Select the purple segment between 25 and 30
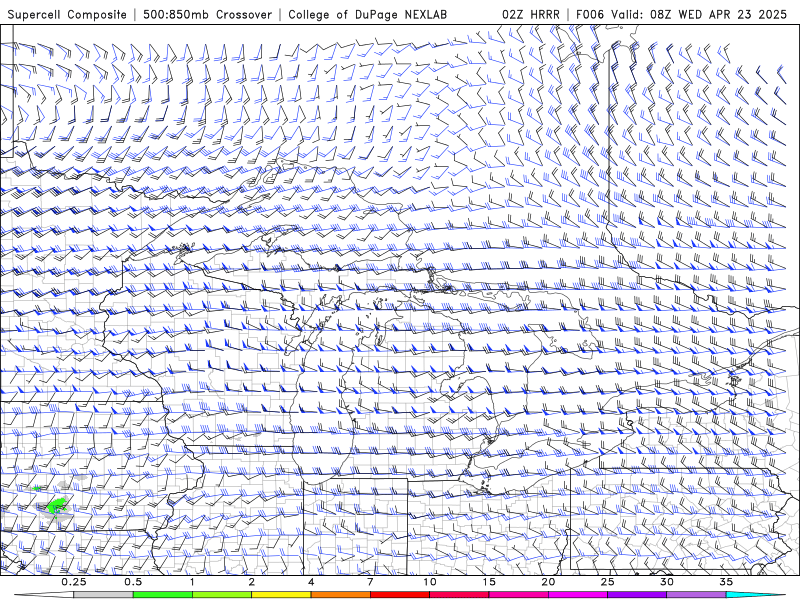Viewport: 800px width, 600px height. [x=637, y=595]
